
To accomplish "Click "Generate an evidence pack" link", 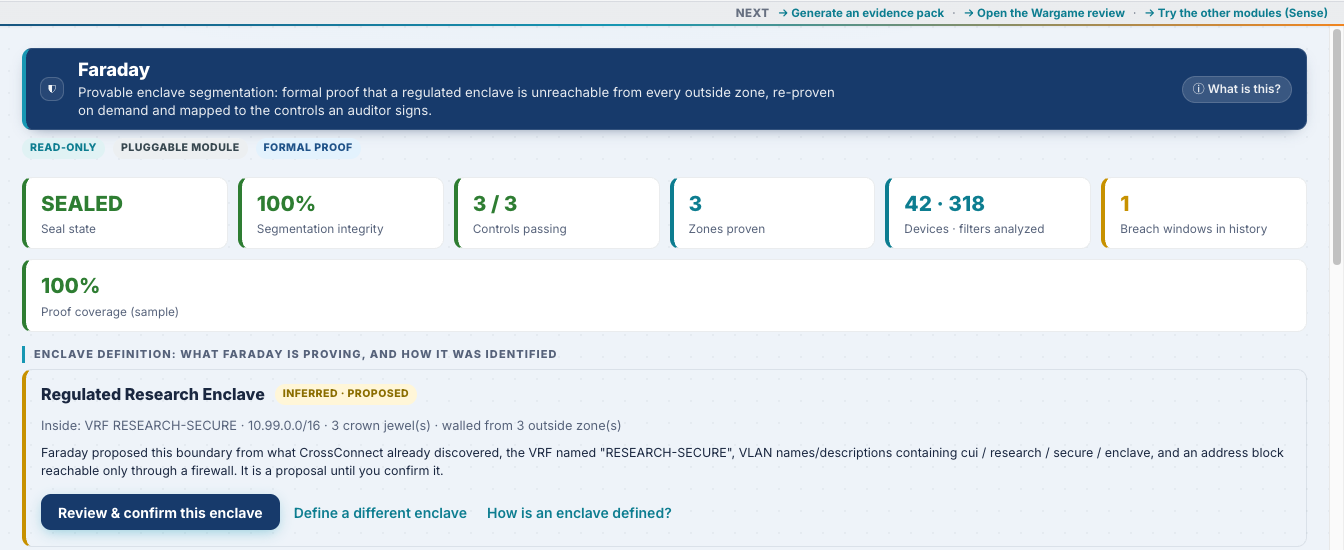I will 861,13.
